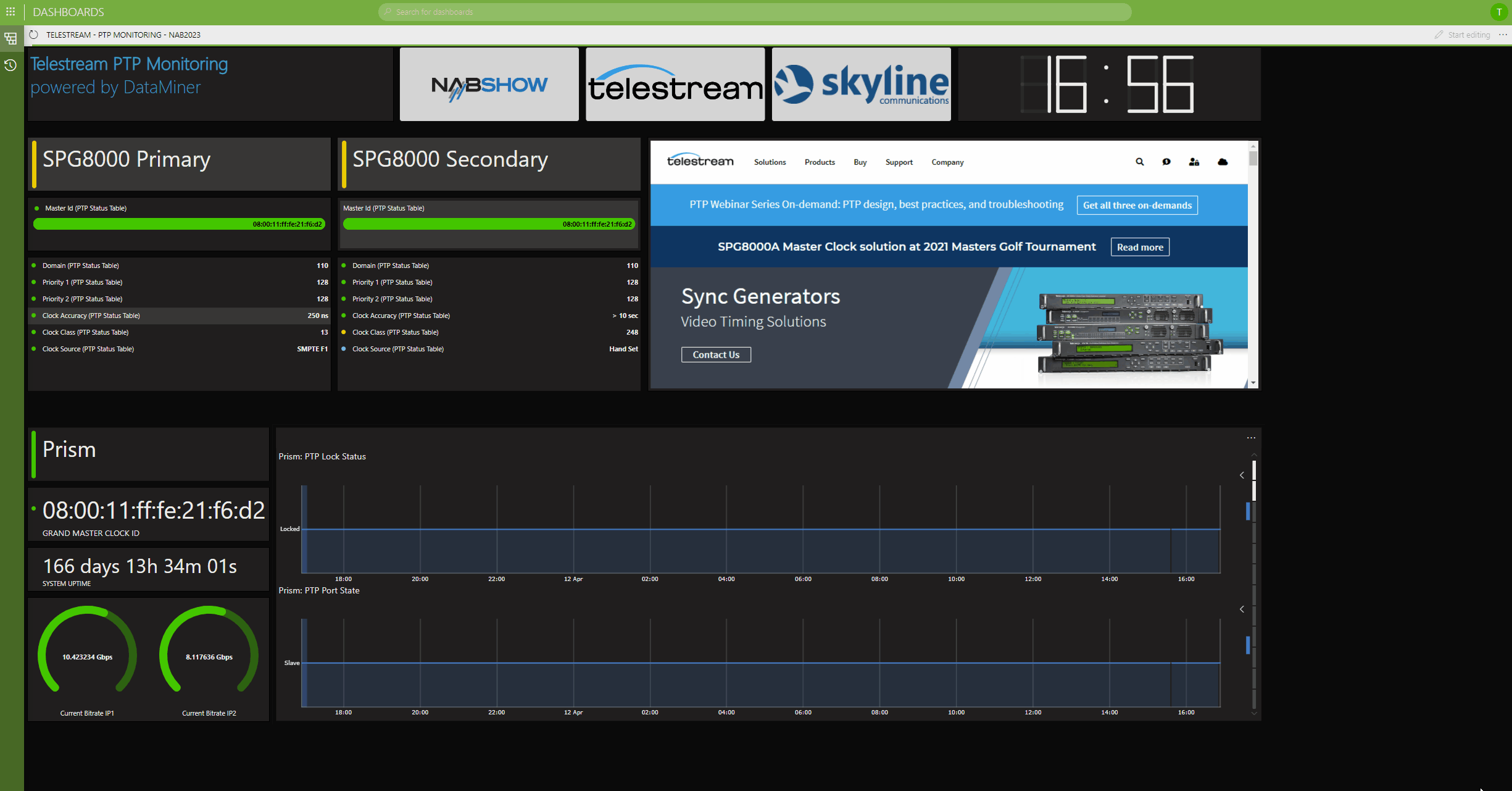1512x791 pixels.
Task: Open the dashboard options ellipsis menu
Action: [1503, 35]
